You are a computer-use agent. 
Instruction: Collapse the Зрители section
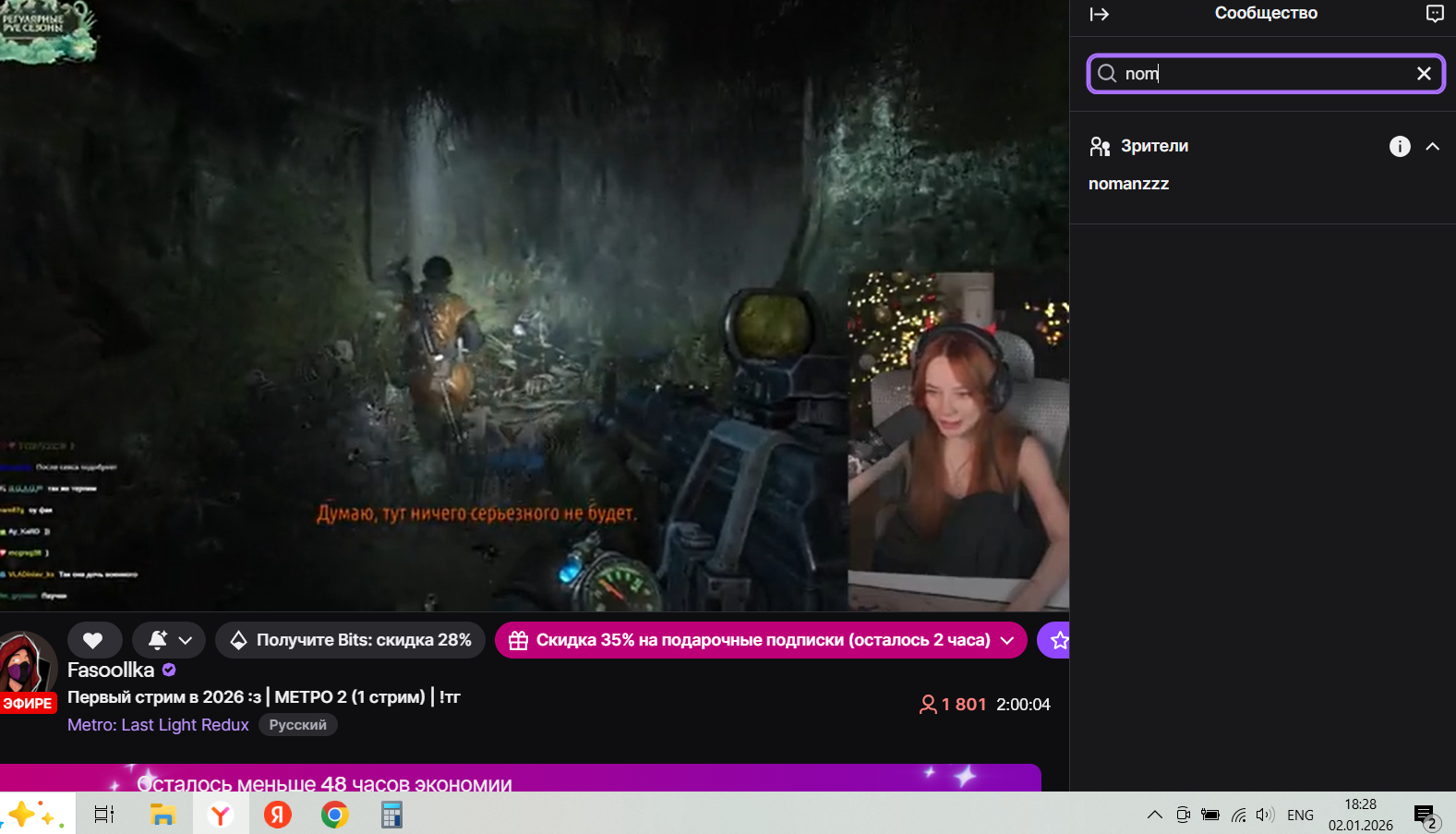coord(1433,146)
